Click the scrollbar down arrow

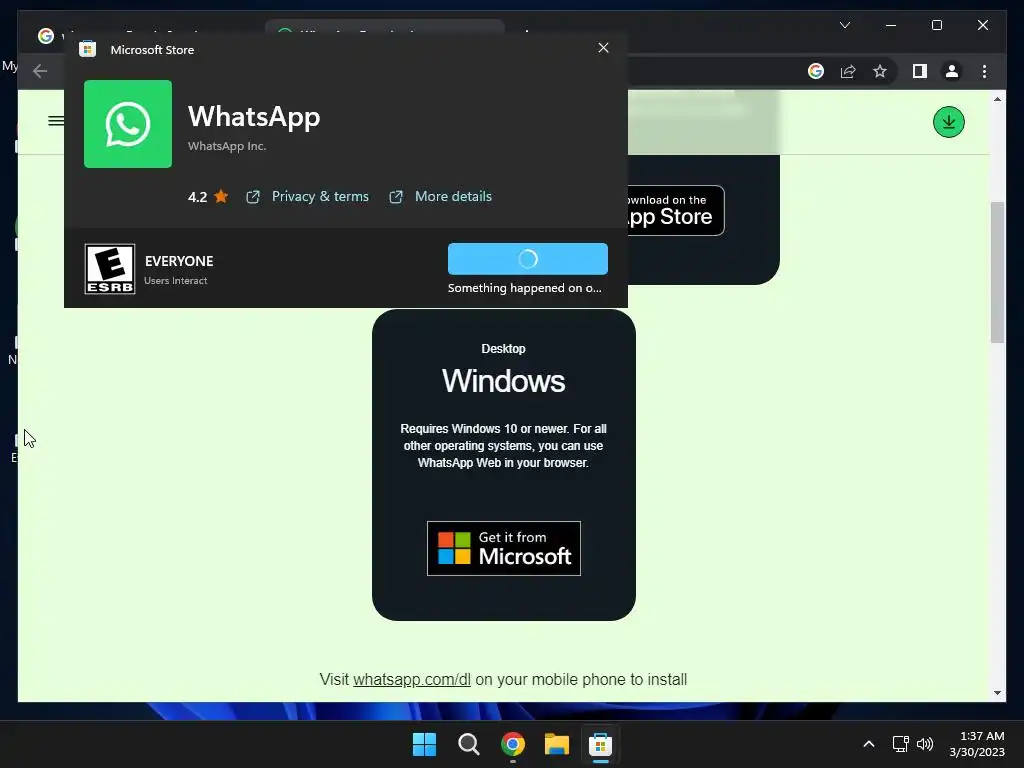(997, 693)
